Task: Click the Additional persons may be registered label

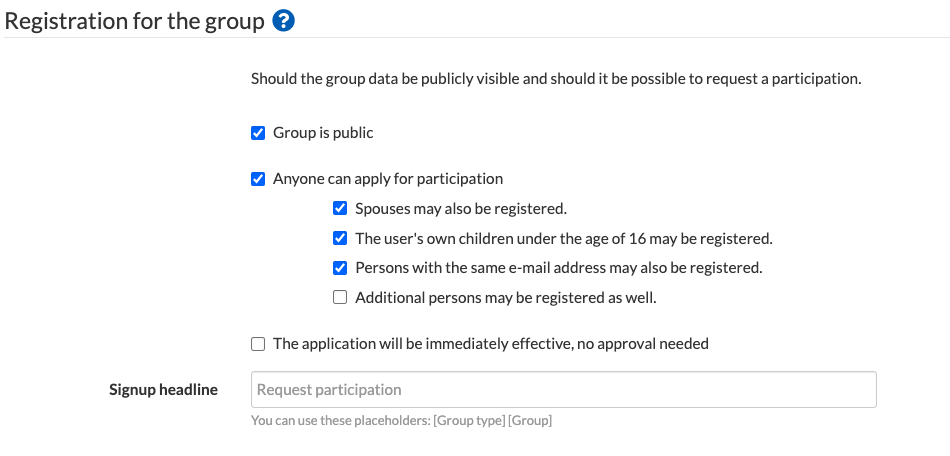Action: (x=506, y=297)
